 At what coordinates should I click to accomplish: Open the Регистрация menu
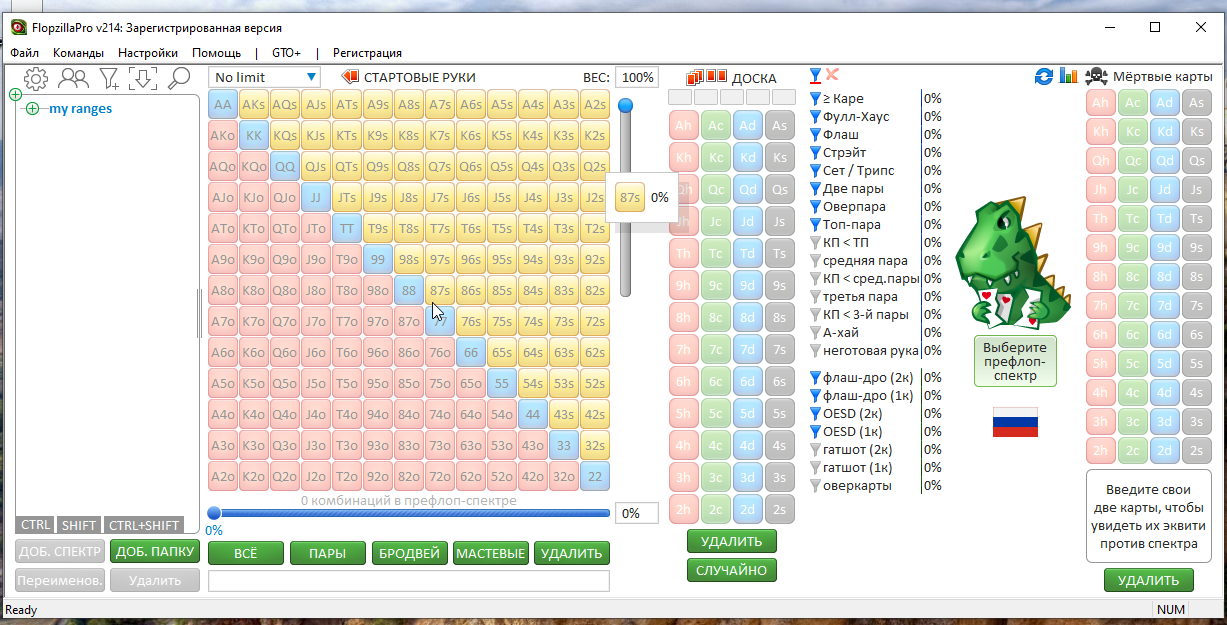pos(367,53)
